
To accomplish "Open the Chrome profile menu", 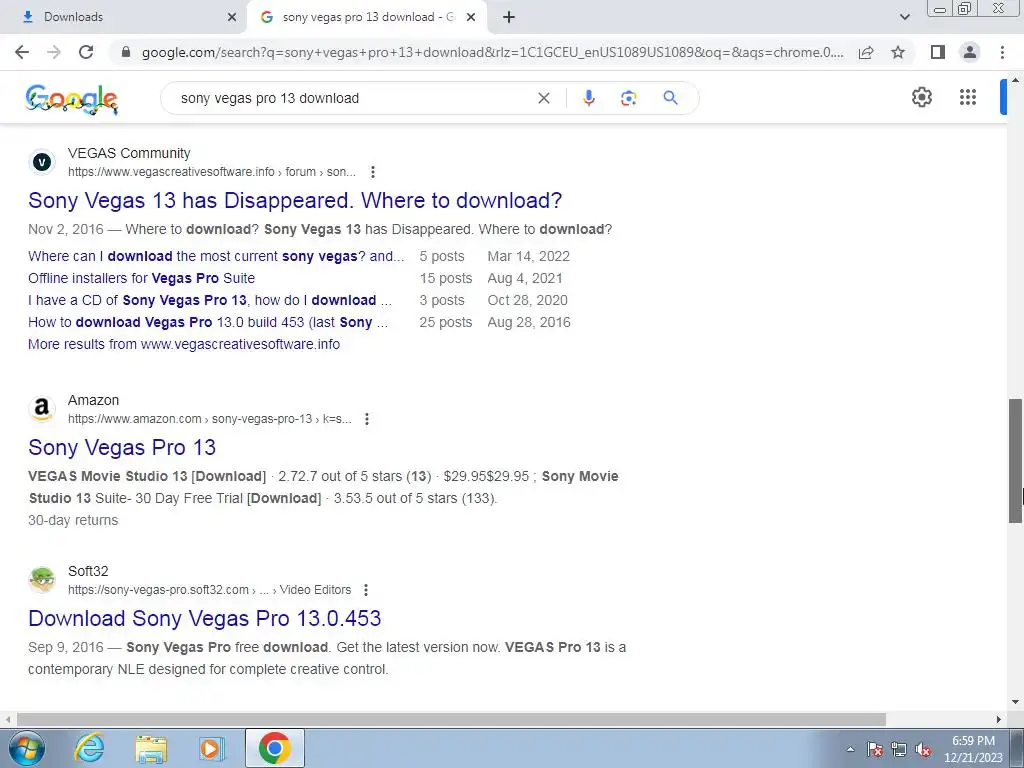I will point(970,52).
